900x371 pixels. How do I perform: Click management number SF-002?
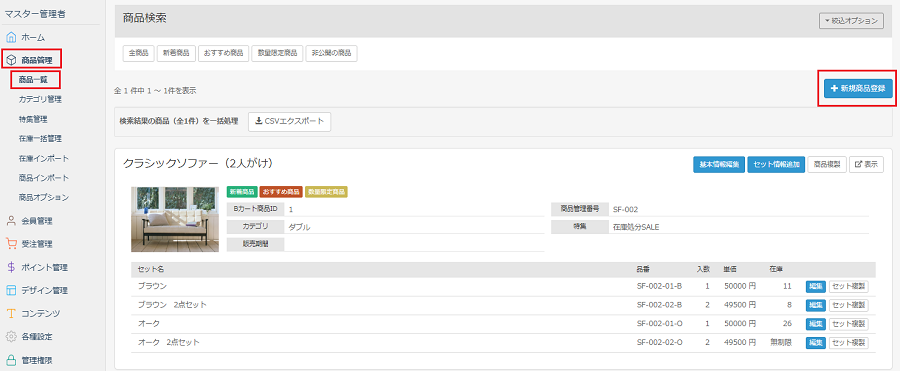[x=626, y=210]
